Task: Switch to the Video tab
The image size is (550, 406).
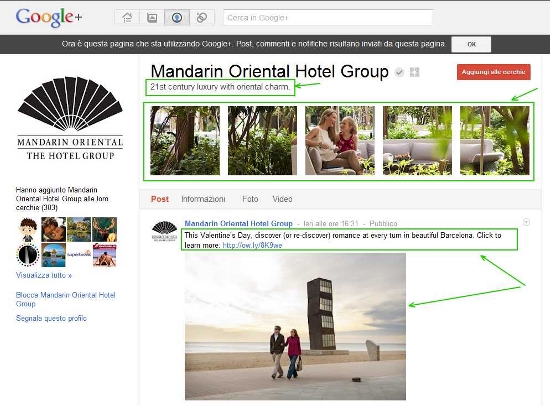Action: click(x=282, y=199)
